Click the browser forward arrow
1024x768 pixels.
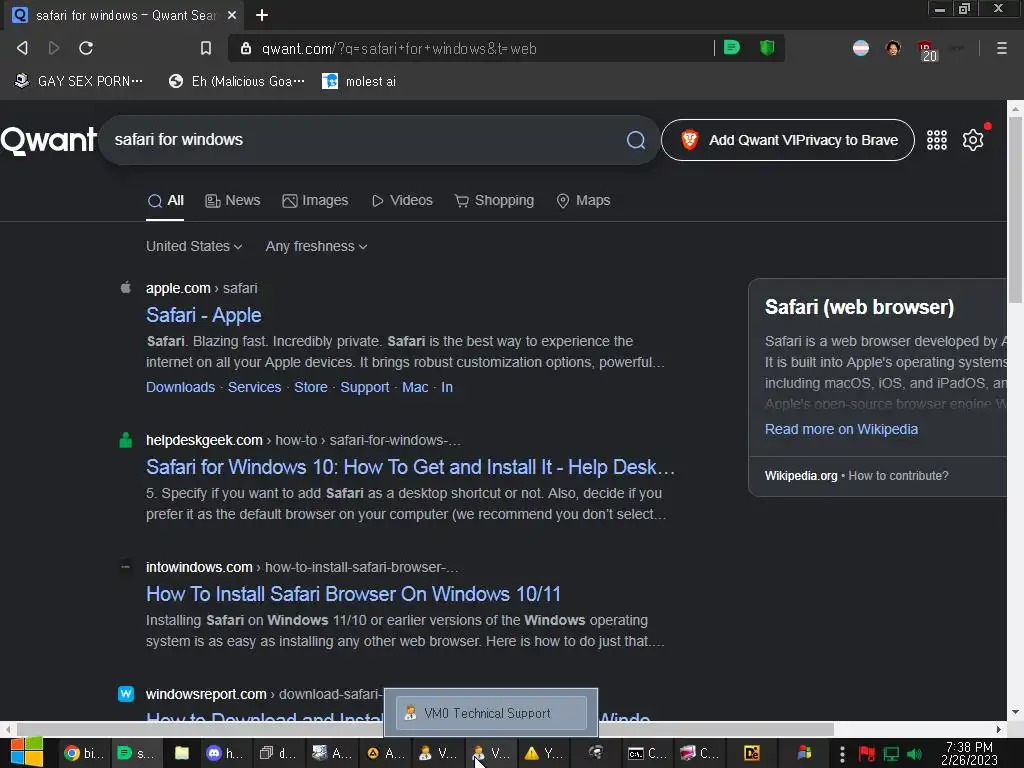tap(54, 48)
